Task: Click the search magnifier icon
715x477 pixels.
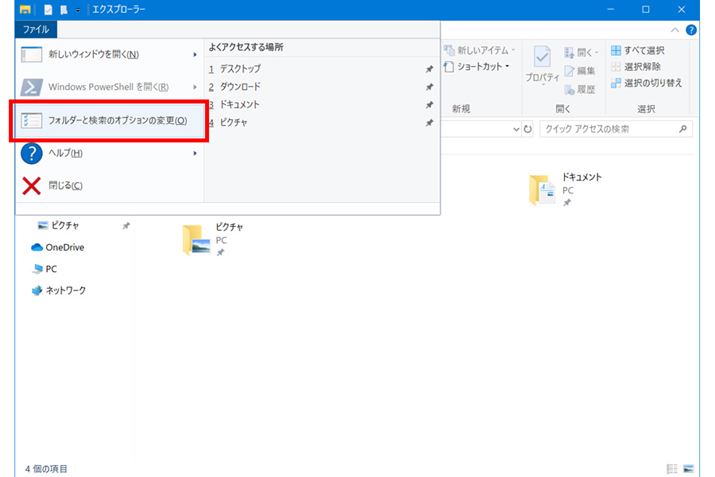Action: click(x=683, y=129)
